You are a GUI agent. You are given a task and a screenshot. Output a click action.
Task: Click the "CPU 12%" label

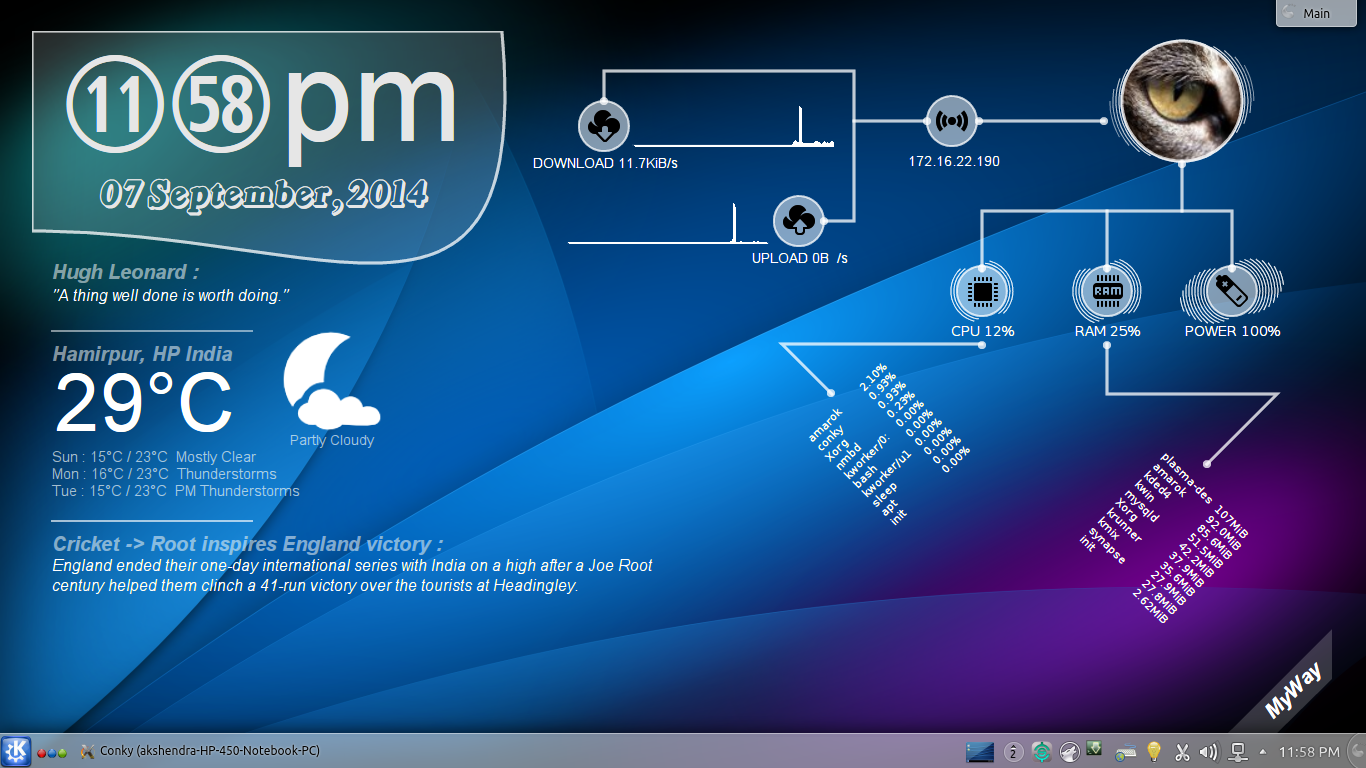tap(983, 331)
